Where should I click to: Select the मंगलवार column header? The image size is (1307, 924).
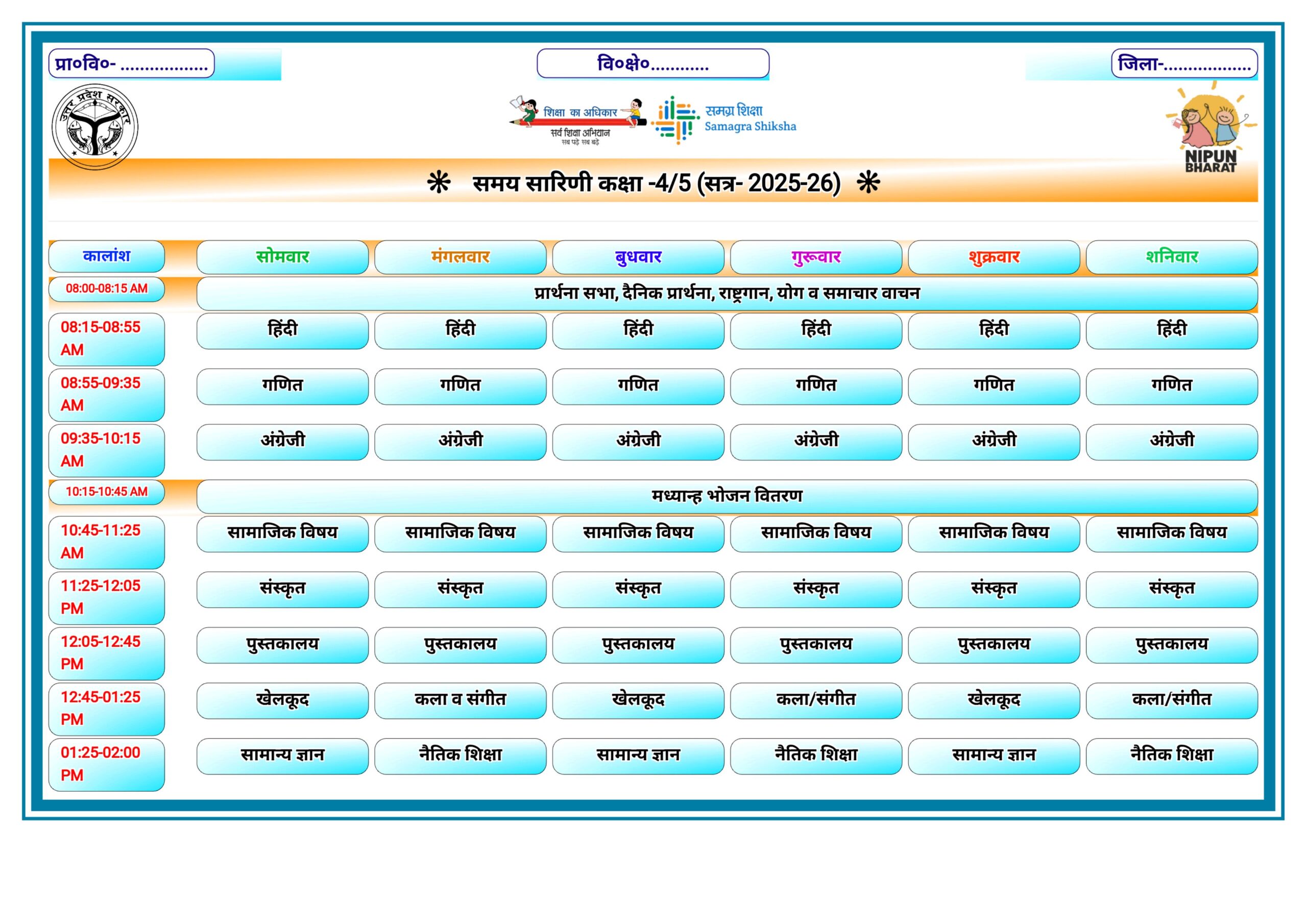461,257
